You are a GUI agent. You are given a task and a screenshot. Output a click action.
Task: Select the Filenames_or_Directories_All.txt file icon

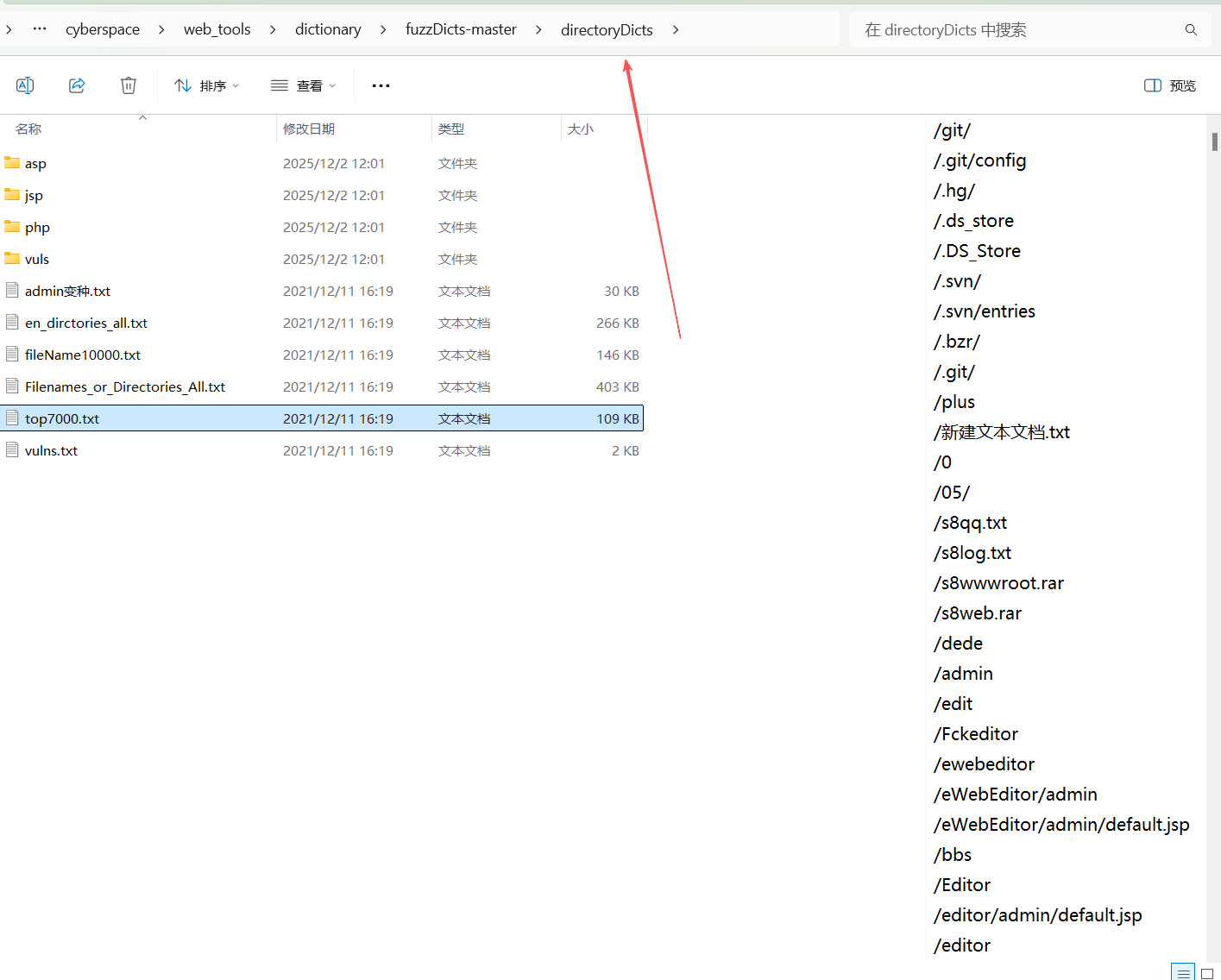pyautogui.click(x=12, y=386)
